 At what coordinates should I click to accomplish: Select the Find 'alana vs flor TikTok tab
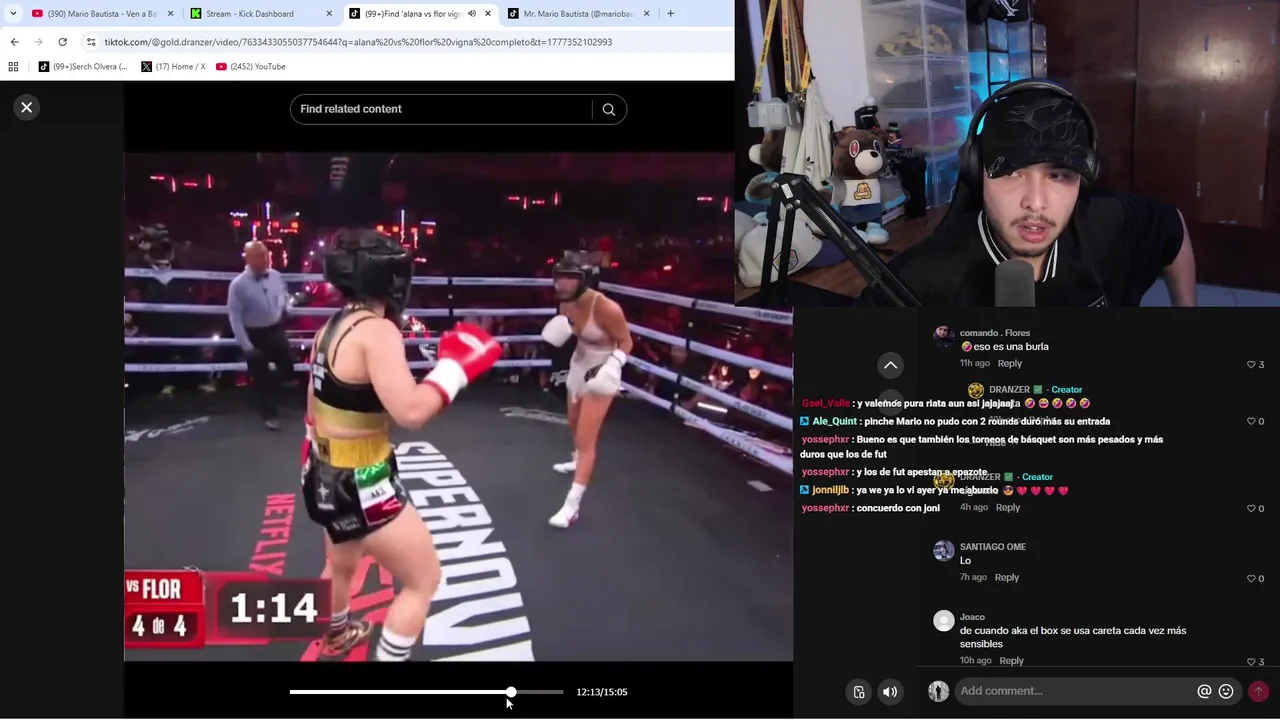tap(412, 13)
